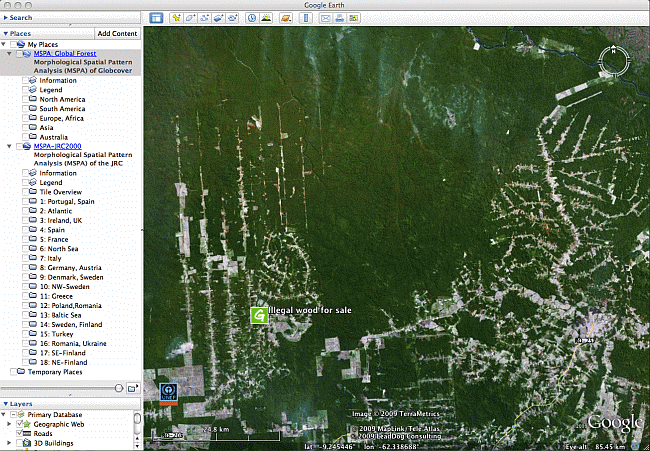Select the 8: Germany, Austria item

[x=70, y=268]
